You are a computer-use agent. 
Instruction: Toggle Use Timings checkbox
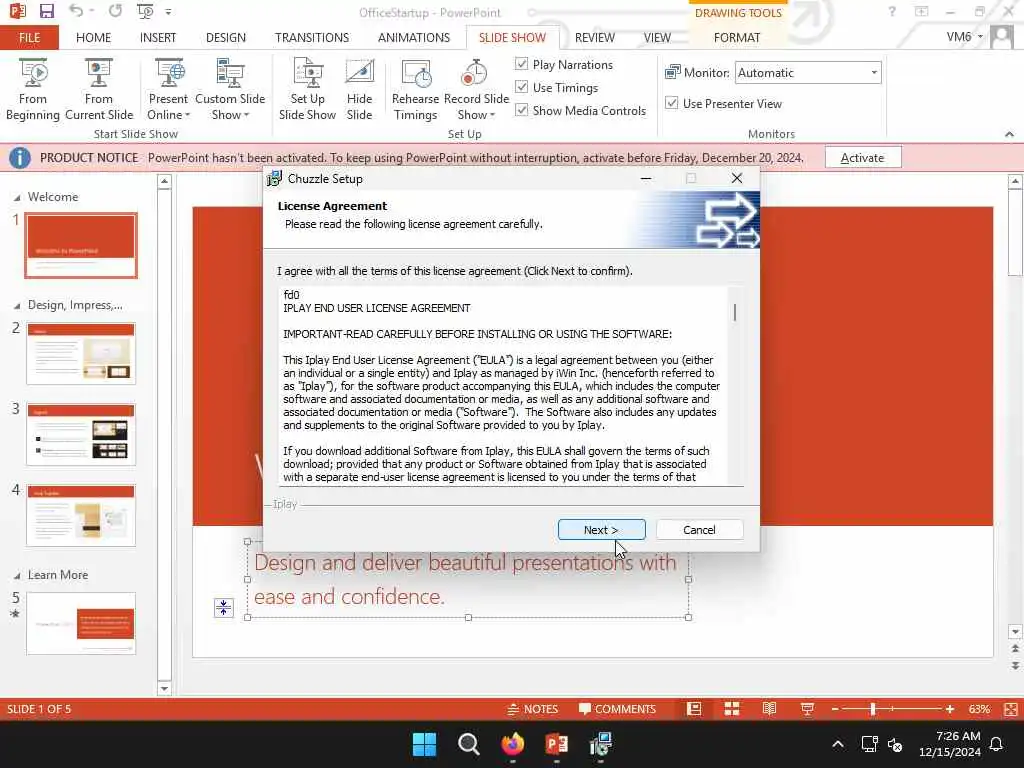(521, 87)
